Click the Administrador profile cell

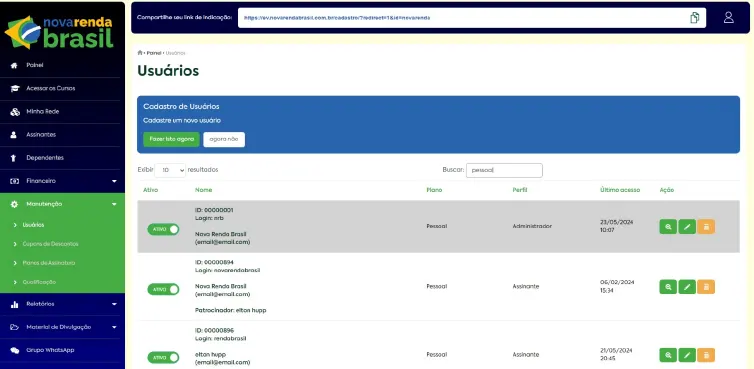click(532, 226)
